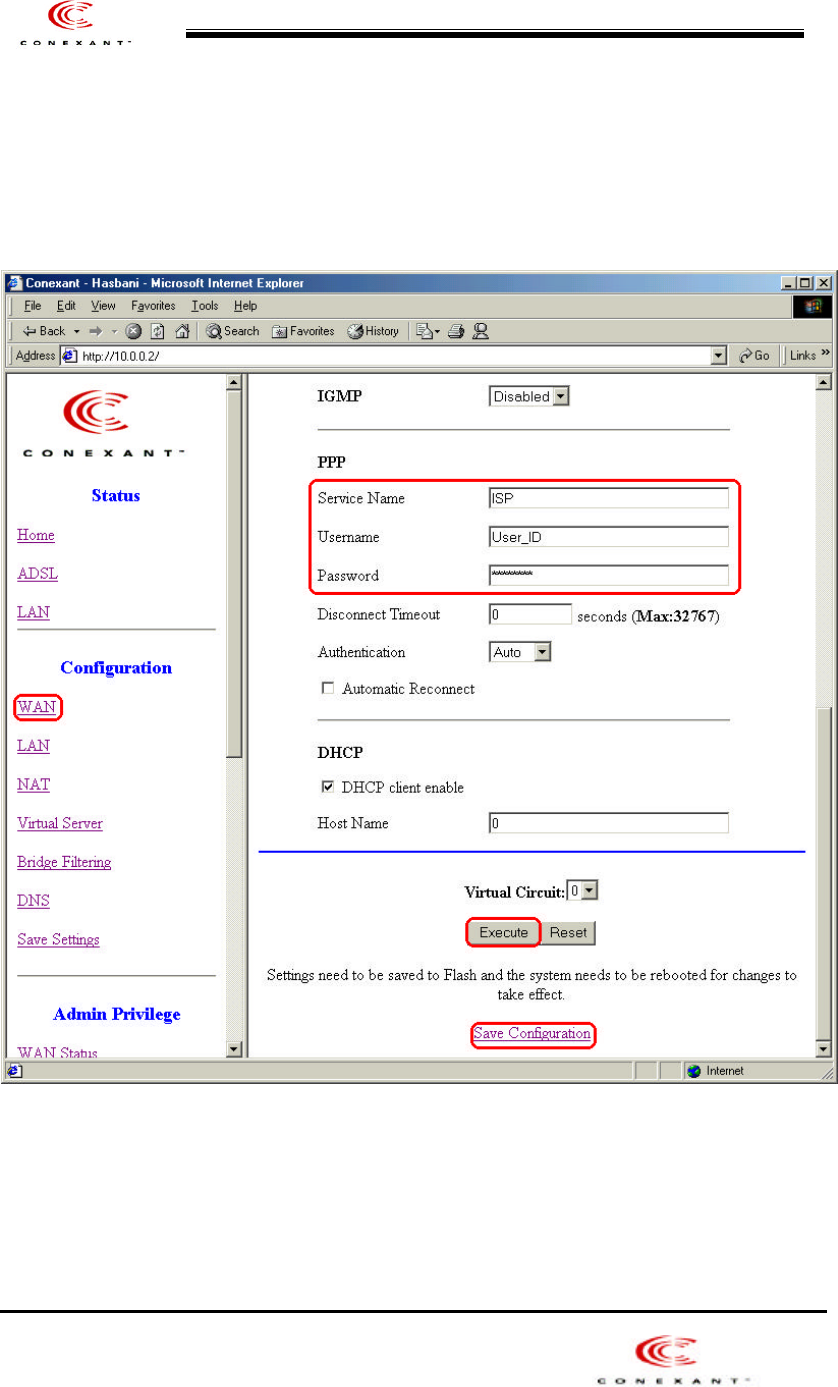Open the LAN link under Status
This screenshot has height=1387, width=838.
33,612
